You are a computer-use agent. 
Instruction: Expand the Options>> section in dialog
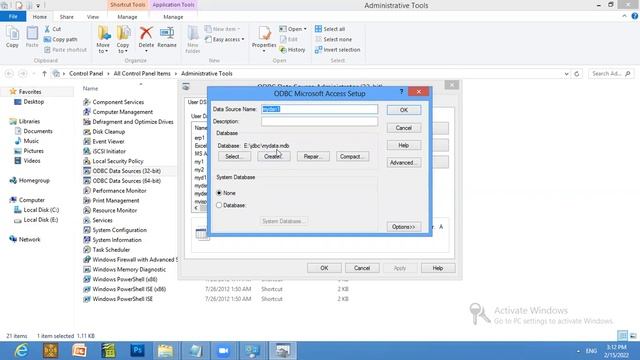pyautogui.click(x=404, y=227)
